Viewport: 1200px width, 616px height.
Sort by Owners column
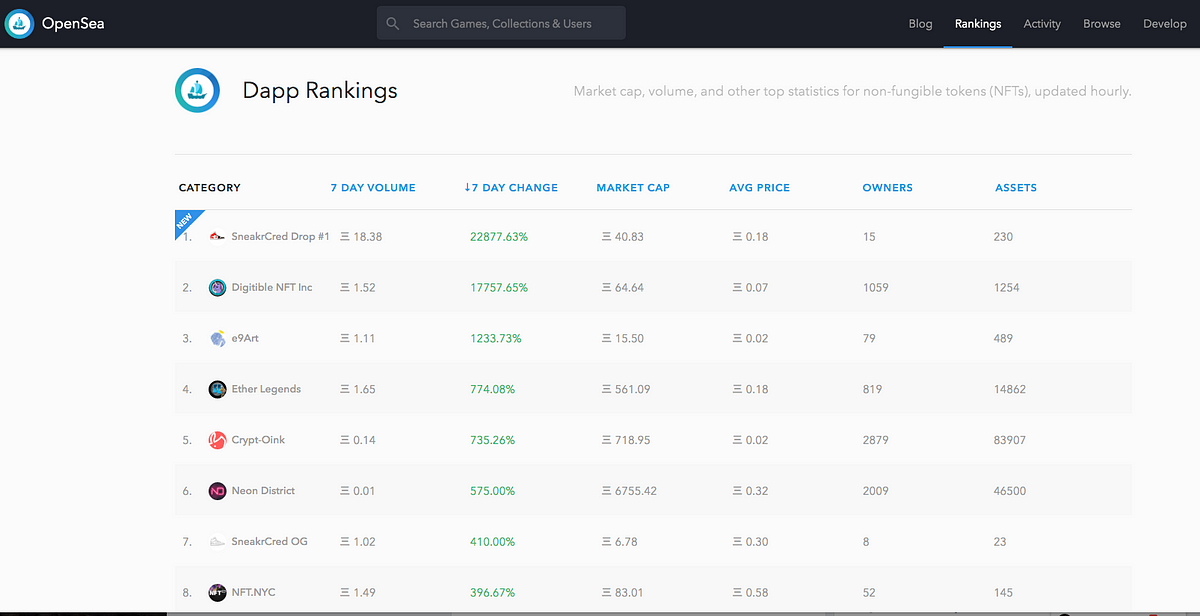tap(888, 188)
